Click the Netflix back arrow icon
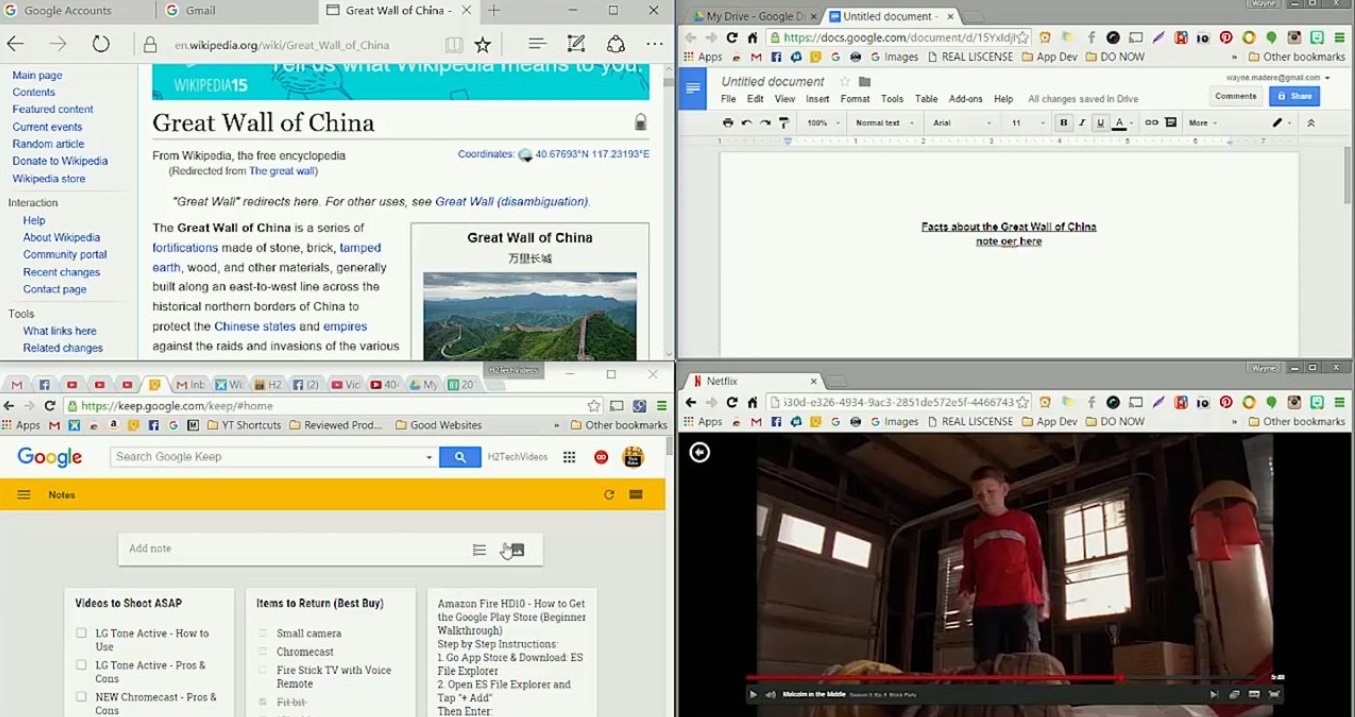 [700, 452]
